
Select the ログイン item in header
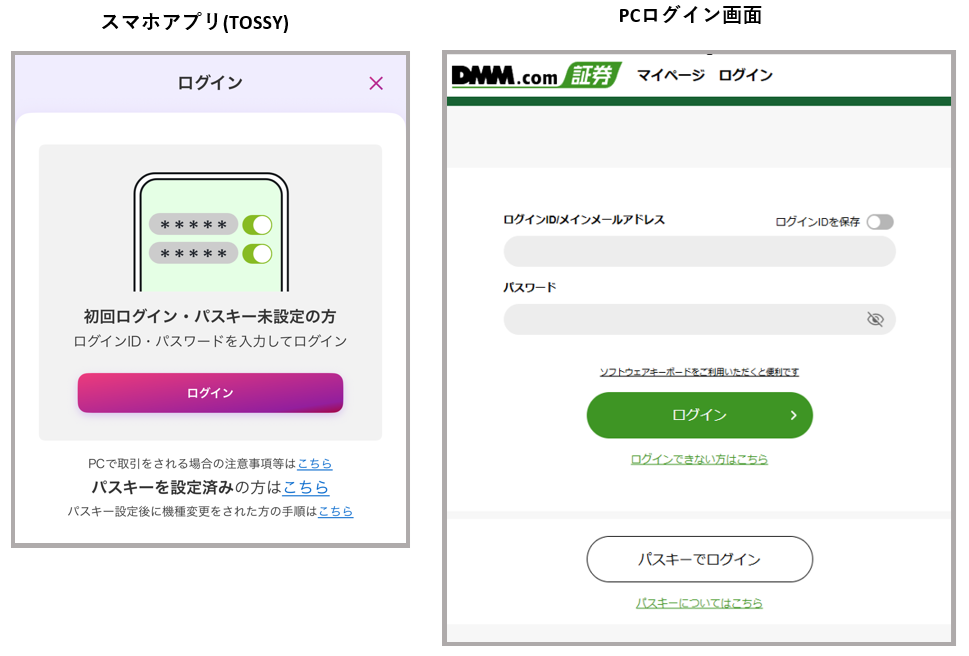[x=745, y=76]
